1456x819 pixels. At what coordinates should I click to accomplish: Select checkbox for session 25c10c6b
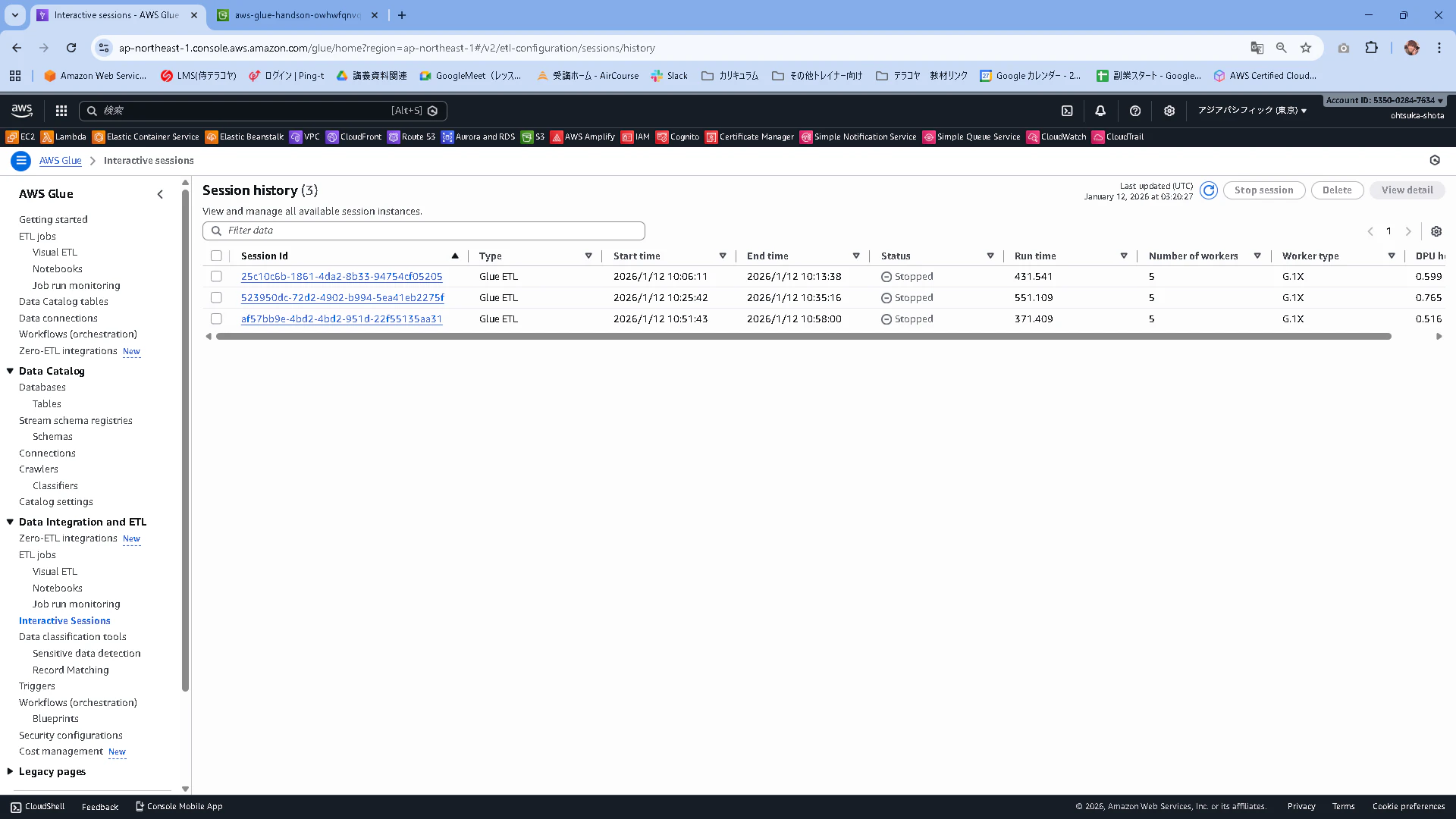click(x=216, y=277)
